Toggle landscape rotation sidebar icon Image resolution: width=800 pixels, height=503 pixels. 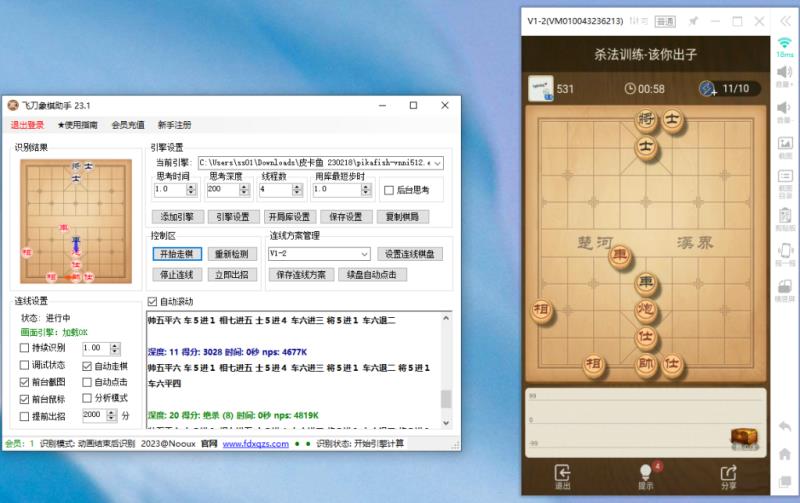(x=785, y=286)
